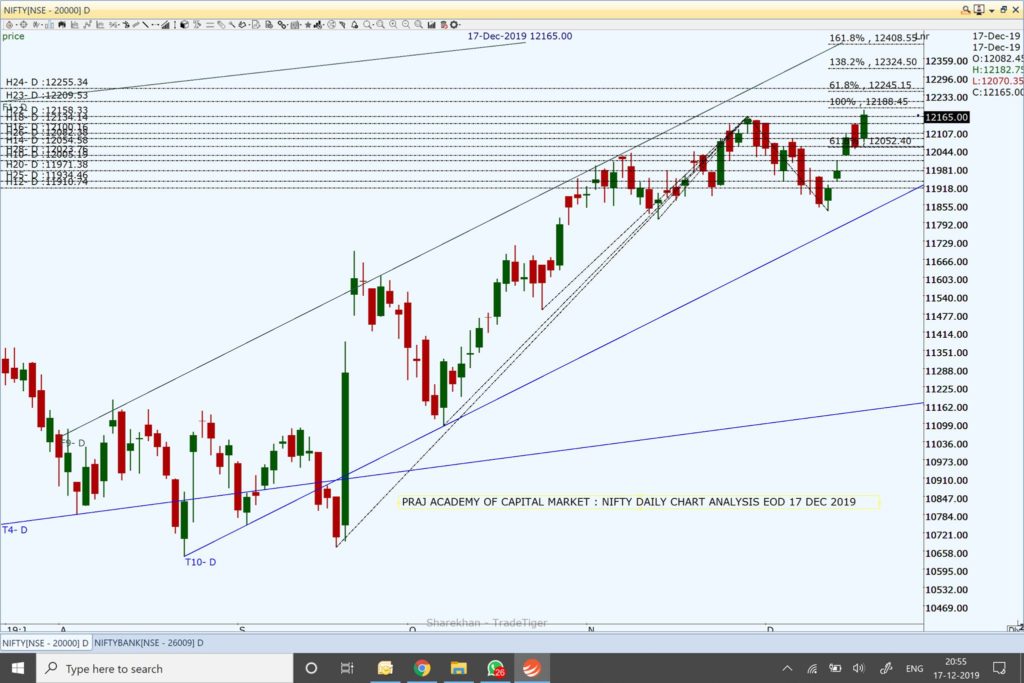Click the 61.8% , 12245.15 Fibonacci label

click(x=870, y=85)
